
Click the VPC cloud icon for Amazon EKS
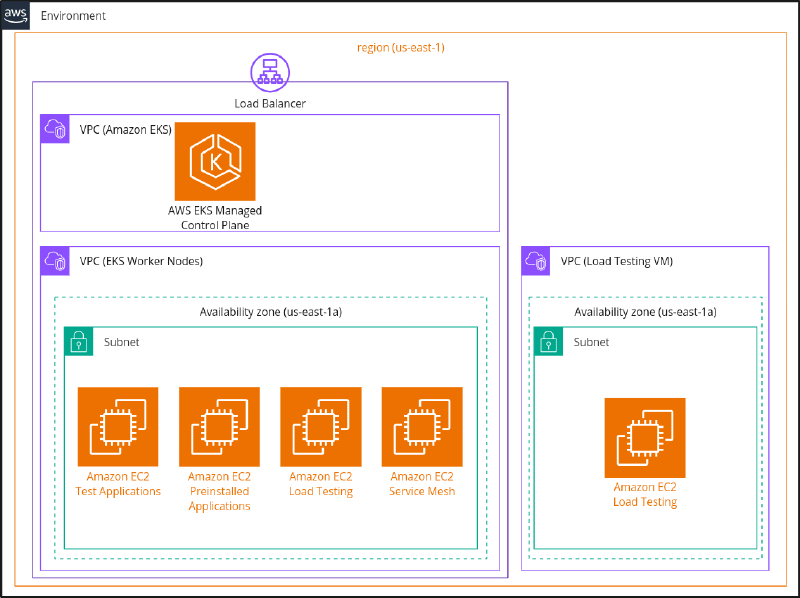click(55, 129)
